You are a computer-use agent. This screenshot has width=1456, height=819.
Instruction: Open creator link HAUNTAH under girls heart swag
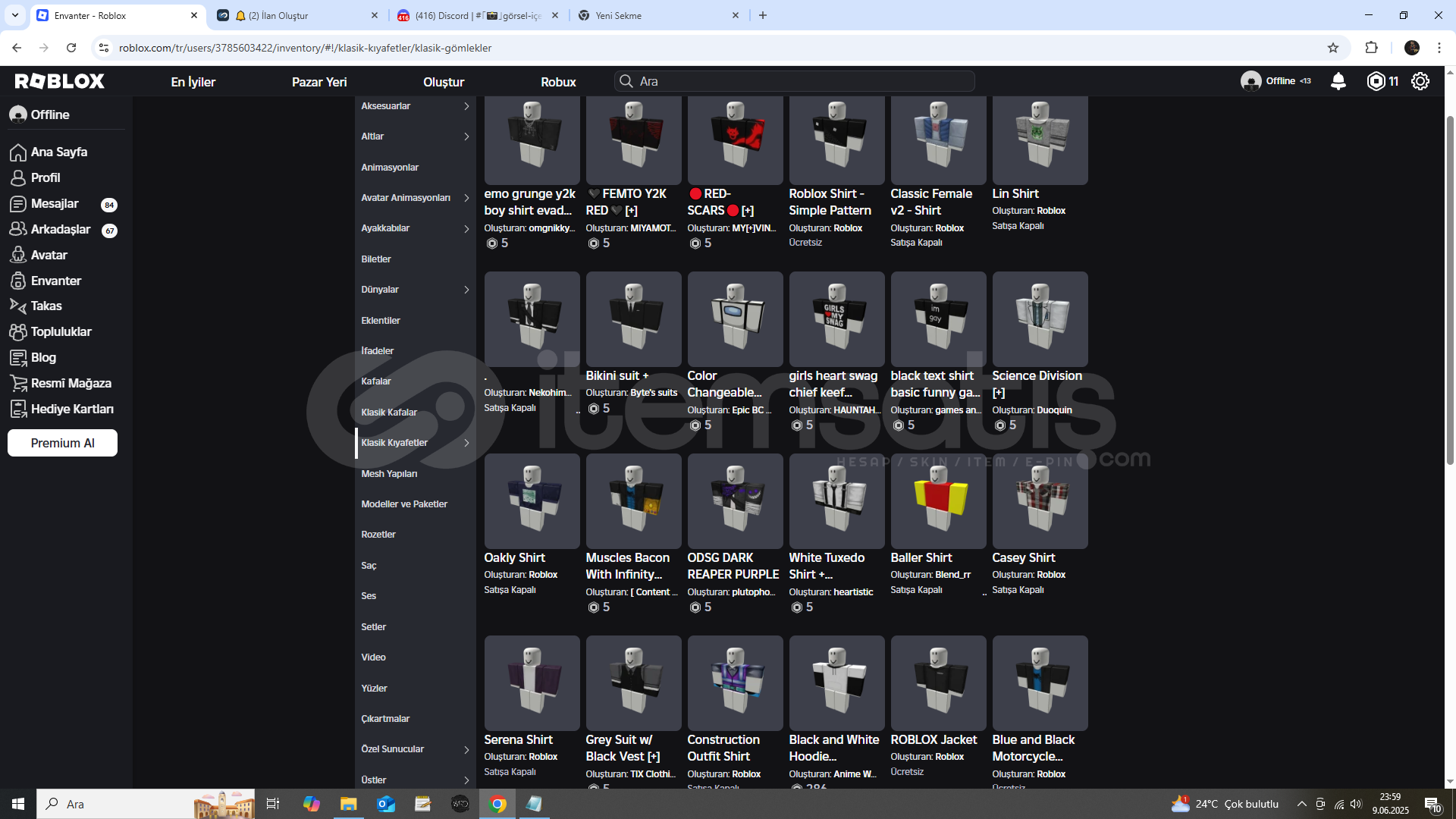click(x=856, y=410)
